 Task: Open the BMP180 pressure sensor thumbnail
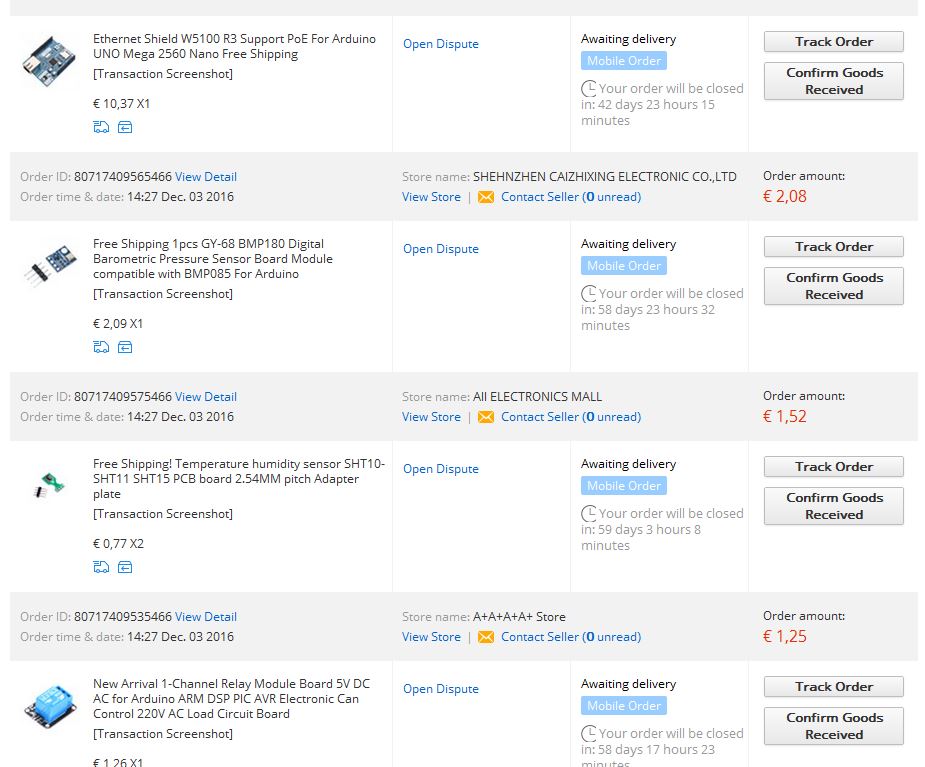(49, 266)
